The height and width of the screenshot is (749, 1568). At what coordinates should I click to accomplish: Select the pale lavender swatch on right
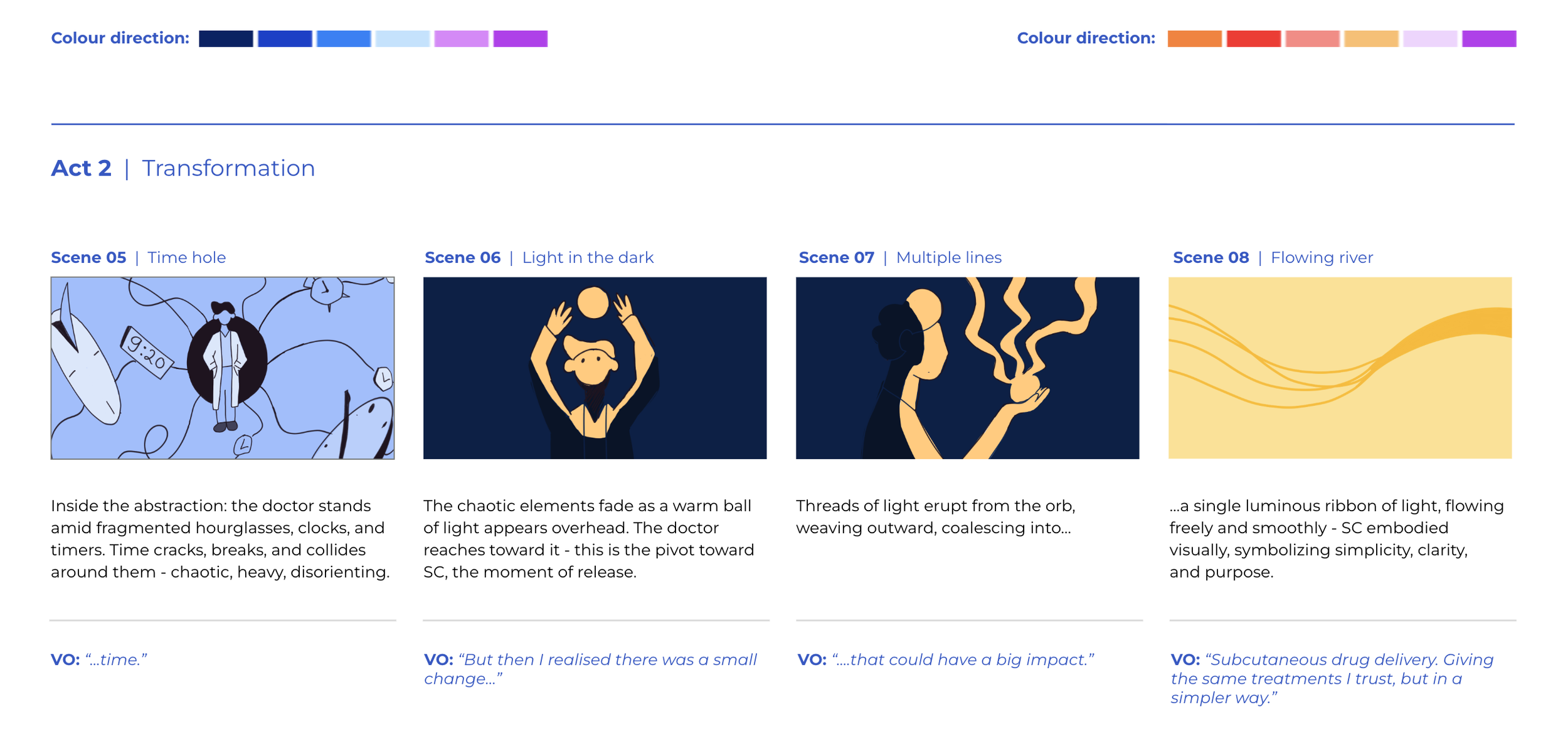tap(1430, 38)
